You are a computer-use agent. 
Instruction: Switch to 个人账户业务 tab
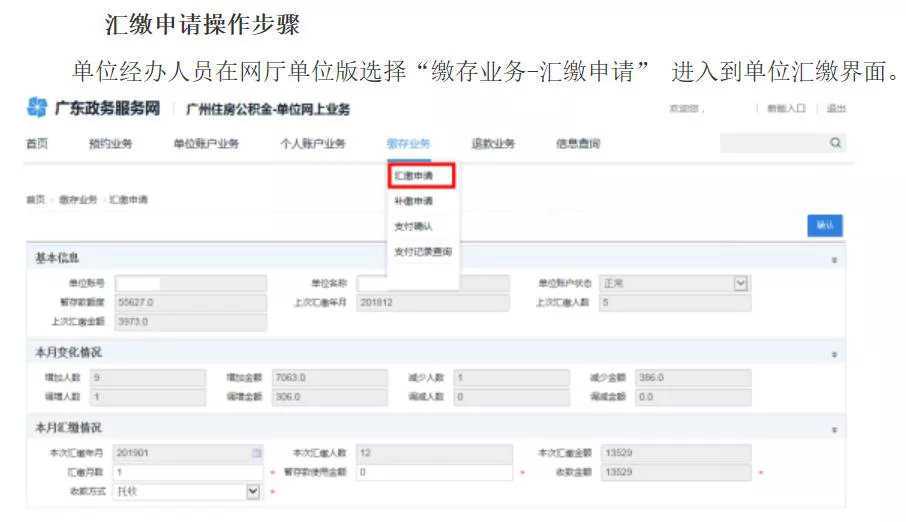313,144
